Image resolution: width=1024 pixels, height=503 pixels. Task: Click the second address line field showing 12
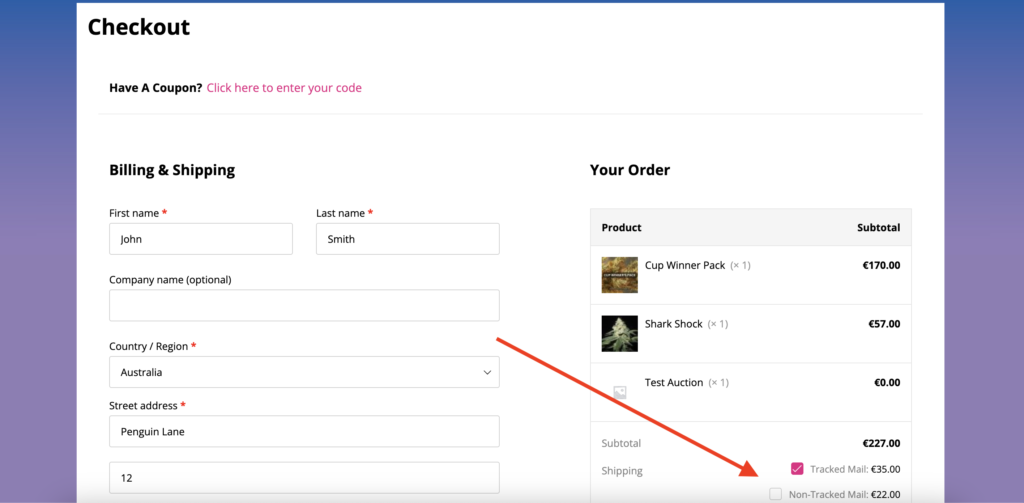pos(303,478)
